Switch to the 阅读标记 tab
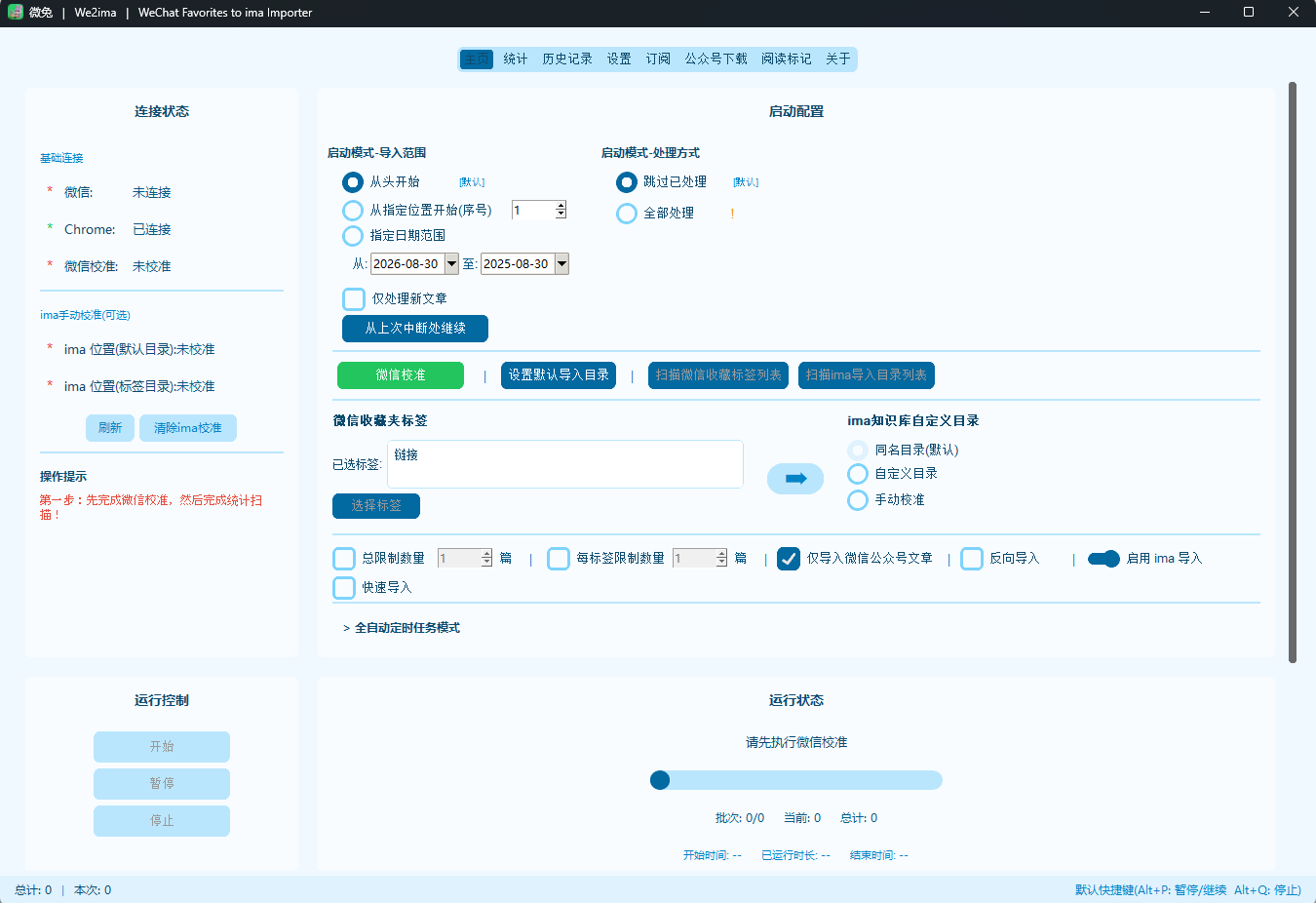The width and height of the screenshot is (1316, 903). pos(787,59)
